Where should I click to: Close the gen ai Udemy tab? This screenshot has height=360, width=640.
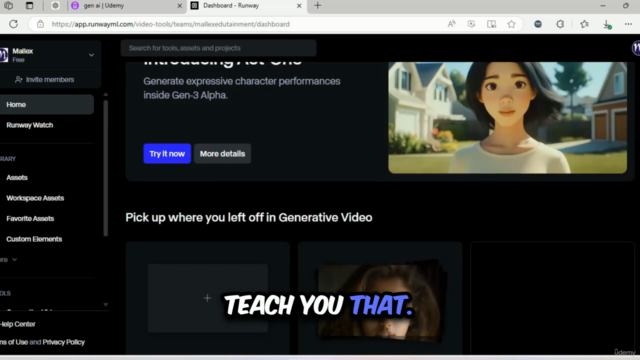coord(179,6)
